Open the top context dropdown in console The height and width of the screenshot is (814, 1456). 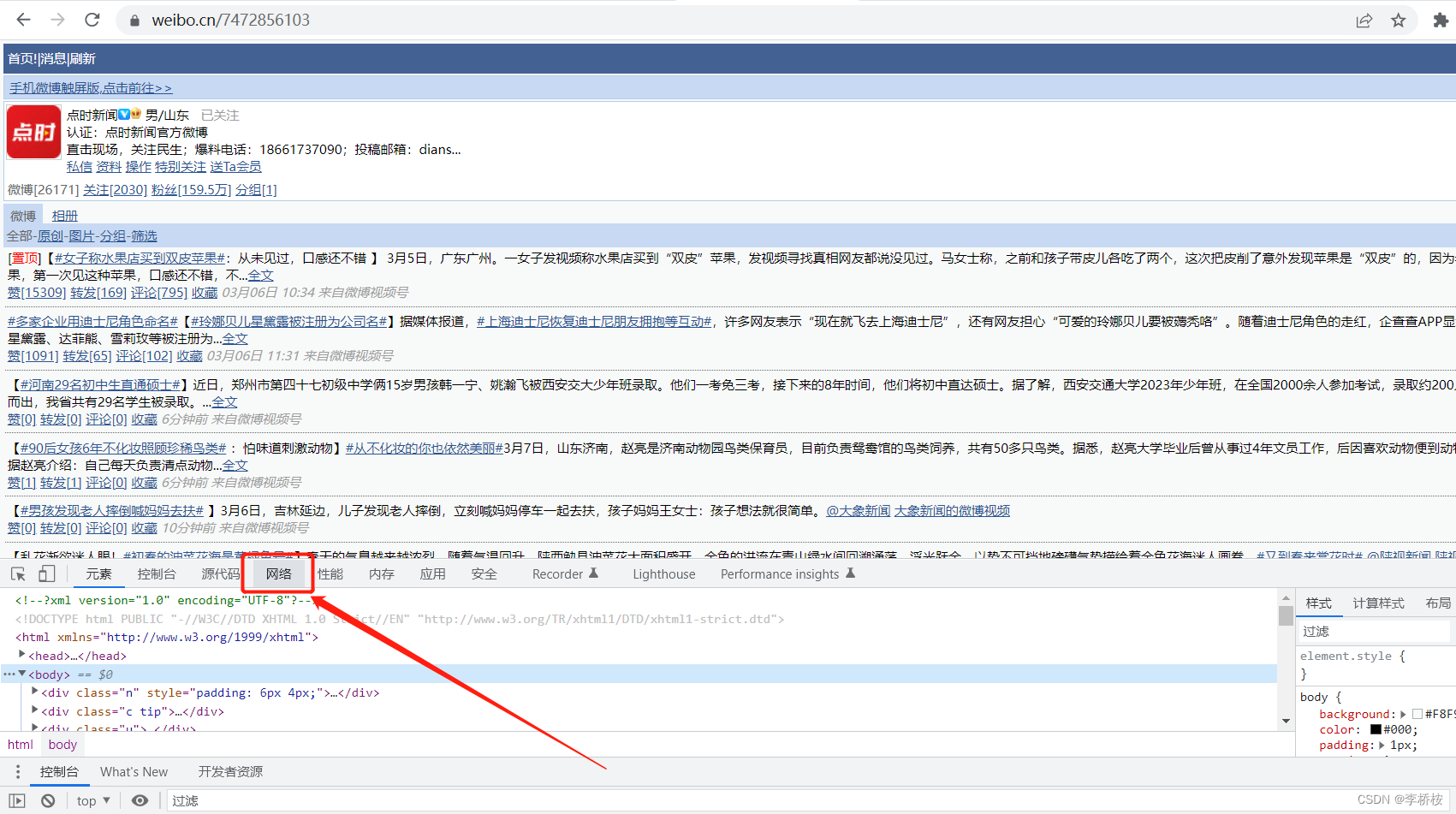coord(93,801)
